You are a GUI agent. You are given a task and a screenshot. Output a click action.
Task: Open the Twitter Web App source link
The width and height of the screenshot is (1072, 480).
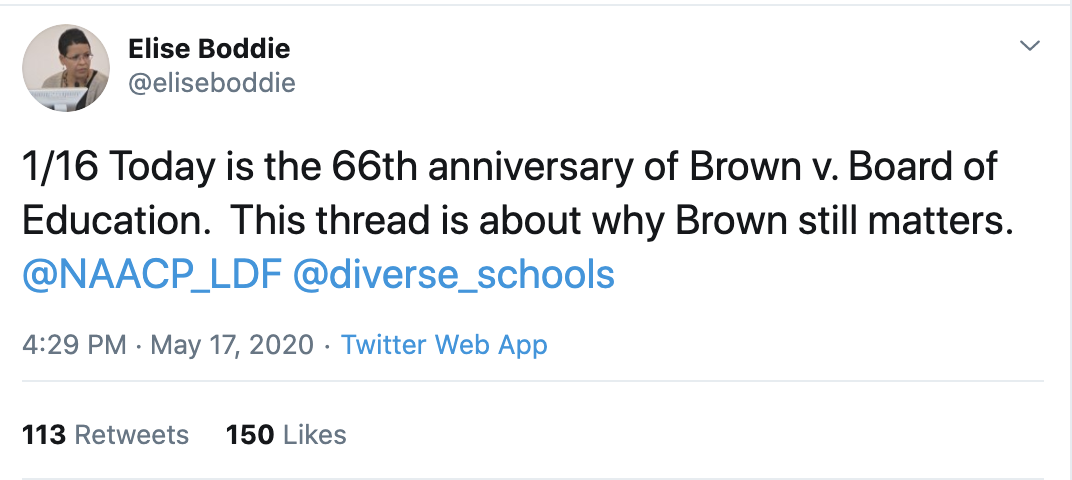point(444,346)
